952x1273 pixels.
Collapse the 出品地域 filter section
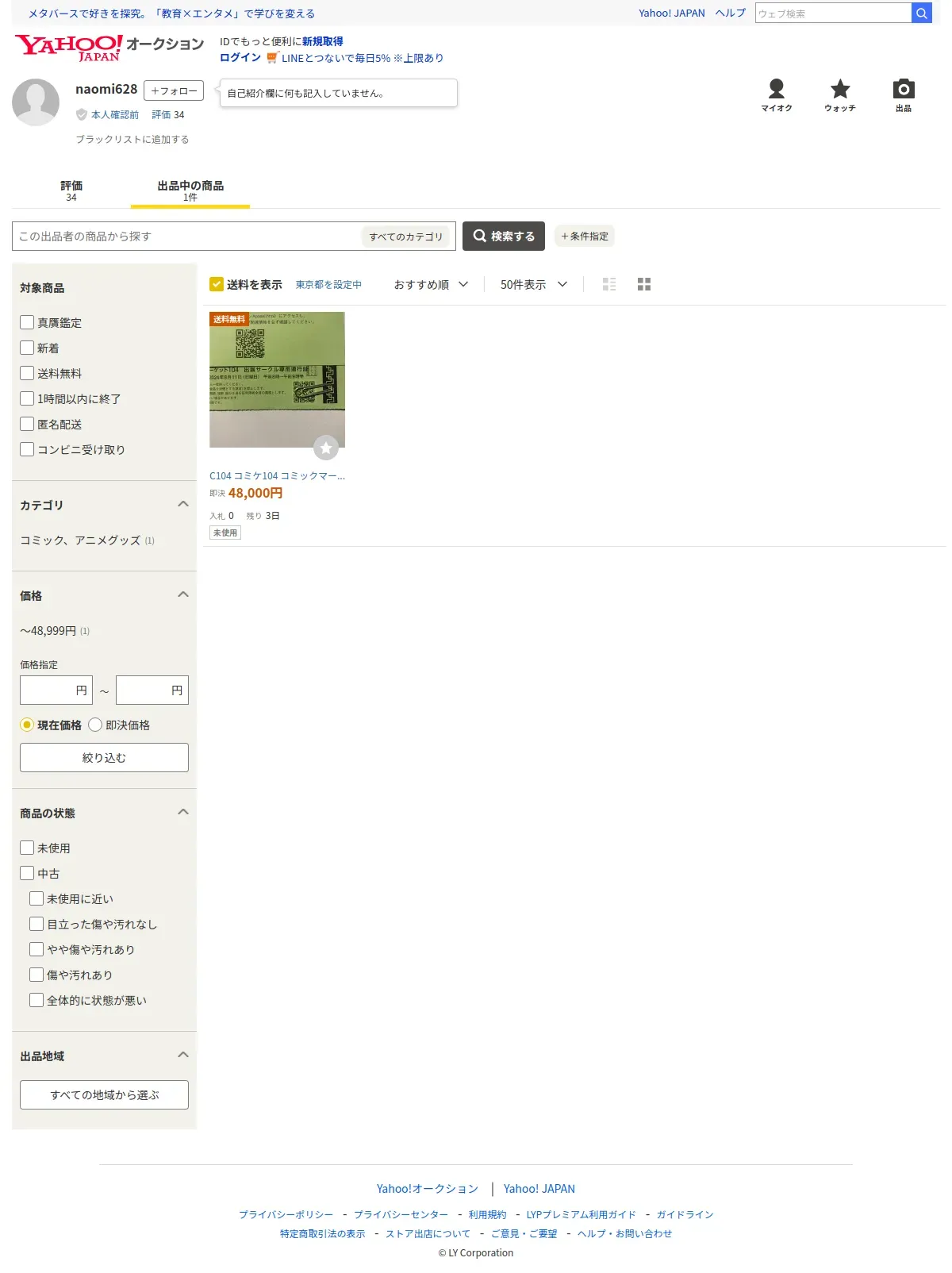coord(183,1056)
